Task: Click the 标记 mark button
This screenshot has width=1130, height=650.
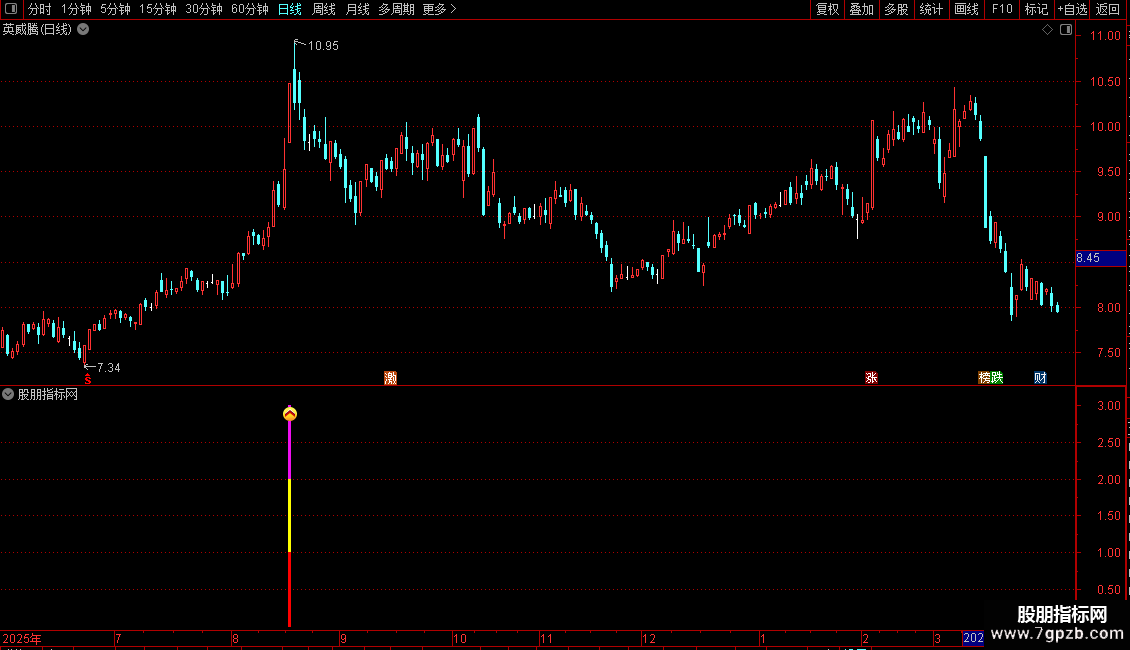Action: [x=1036, y=9]
